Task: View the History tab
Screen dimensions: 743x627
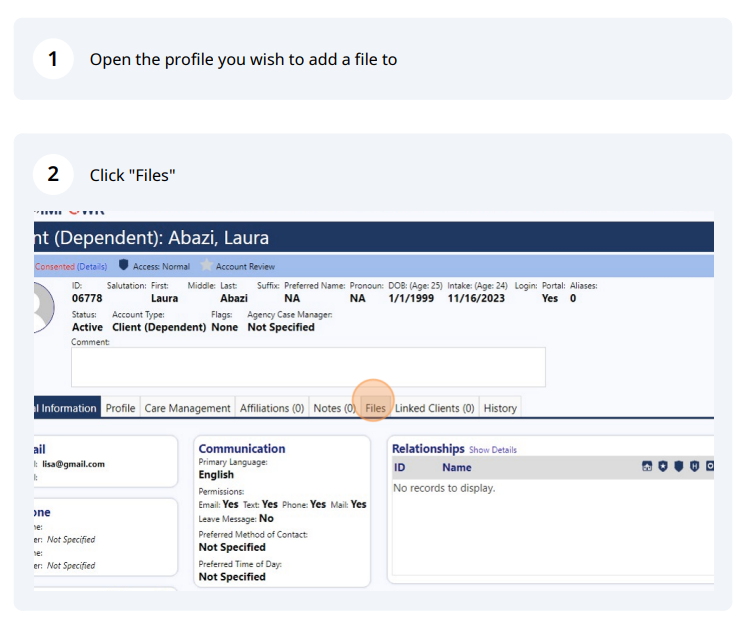Action: [500, 408]
